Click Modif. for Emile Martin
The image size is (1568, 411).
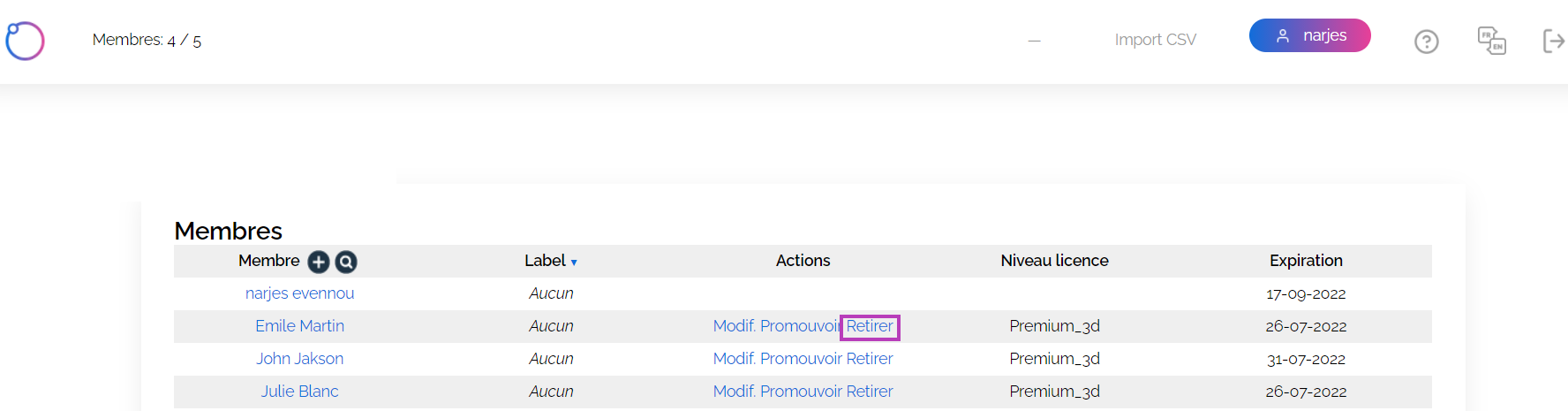(735, 326)
